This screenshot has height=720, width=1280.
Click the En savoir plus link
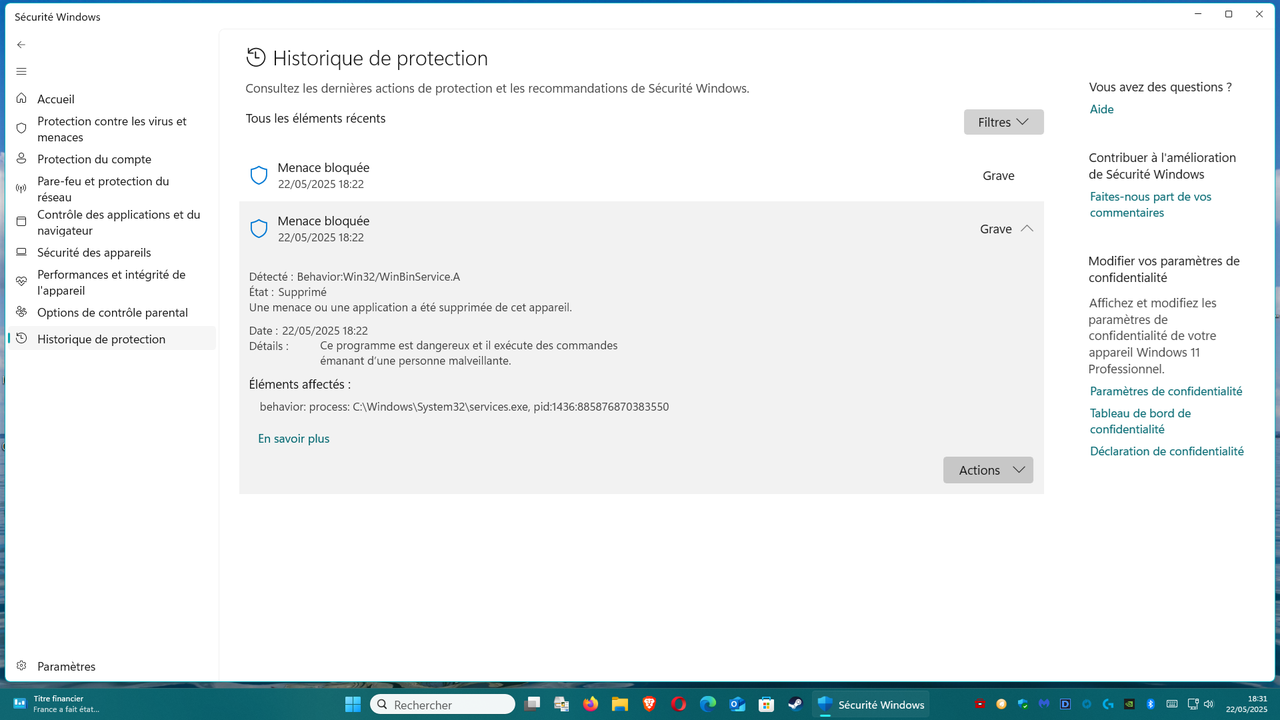point(293,438)
